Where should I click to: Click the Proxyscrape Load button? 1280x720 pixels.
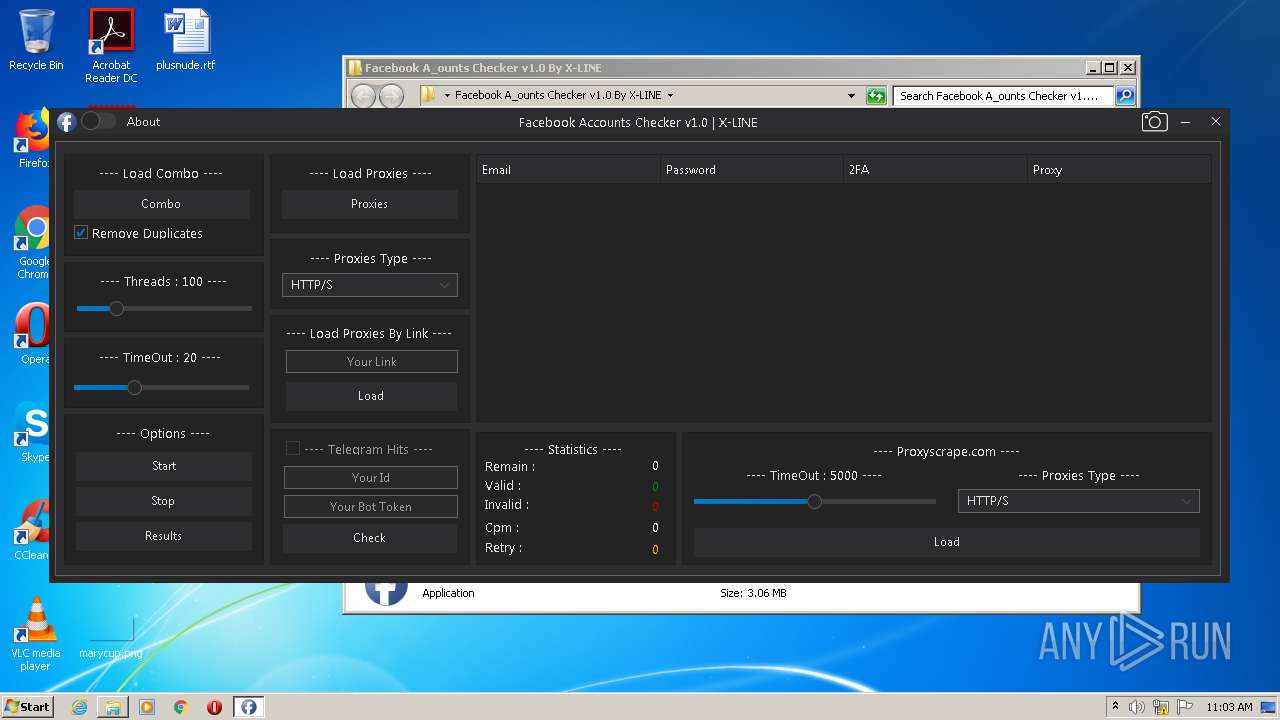coord(946,542)
